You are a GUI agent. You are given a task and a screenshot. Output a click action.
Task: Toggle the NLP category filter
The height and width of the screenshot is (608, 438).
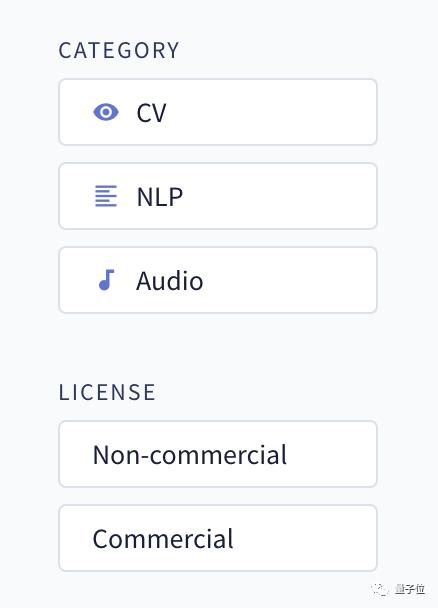pos(218,196)
